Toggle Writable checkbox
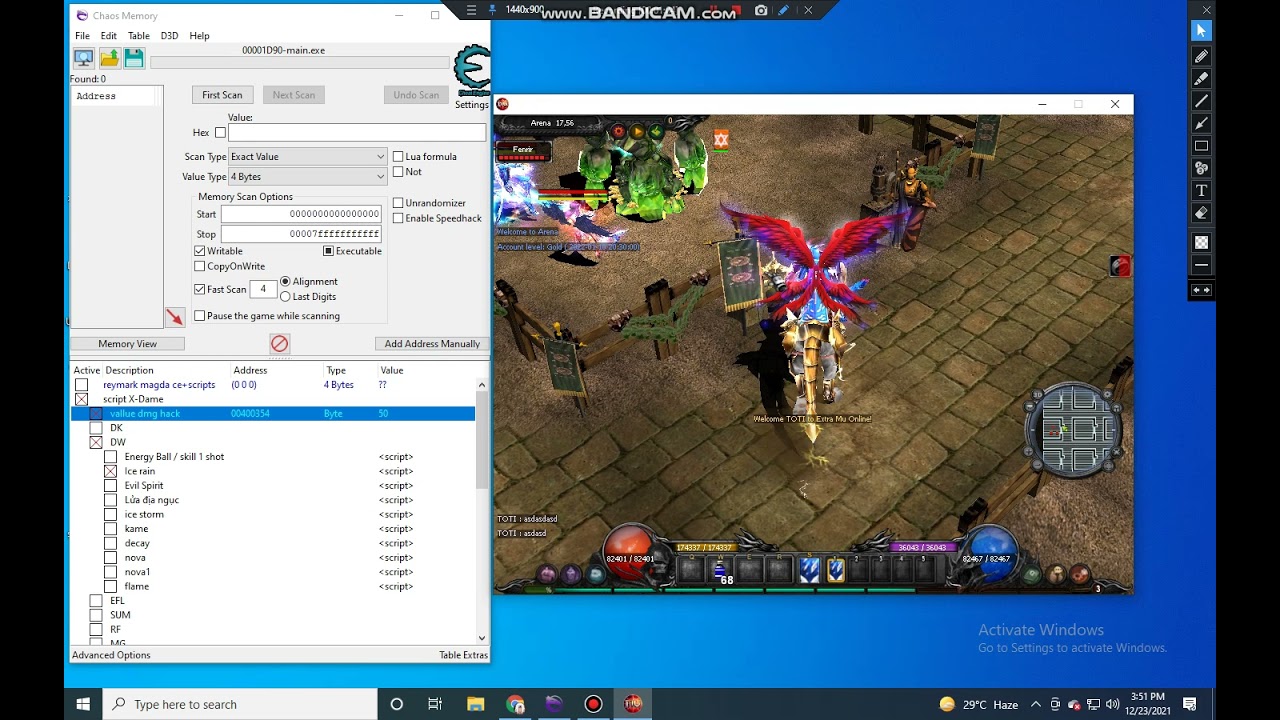The image size is (1280, 720). 200,251
